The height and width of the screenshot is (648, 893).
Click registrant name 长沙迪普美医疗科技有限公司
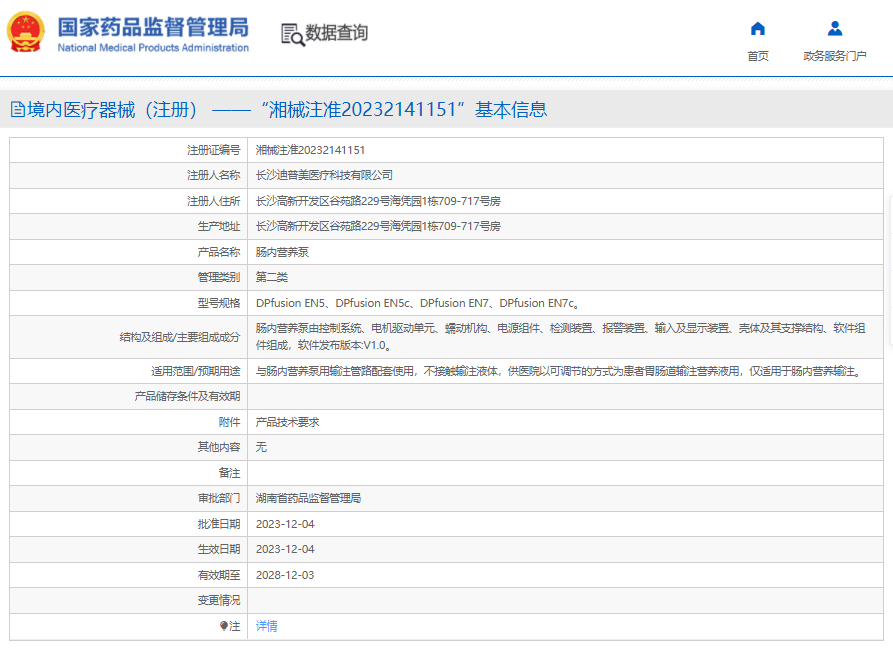317,175
